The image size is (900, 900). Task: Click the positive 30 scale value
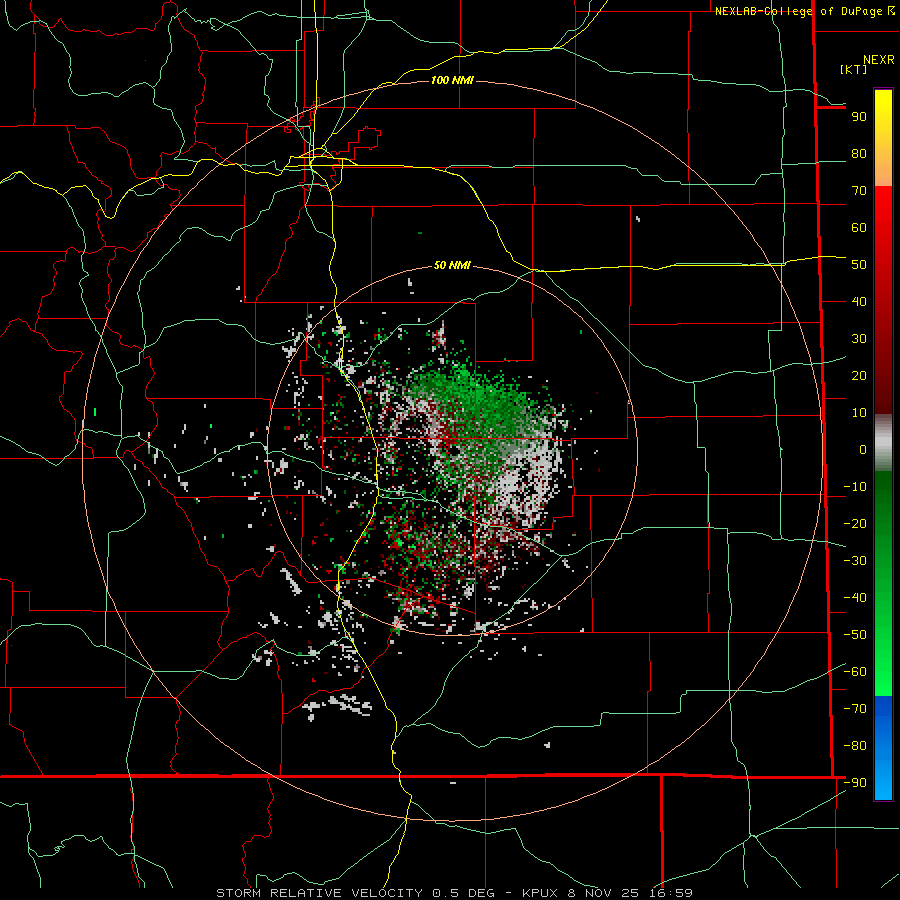(x=859, y=339)
